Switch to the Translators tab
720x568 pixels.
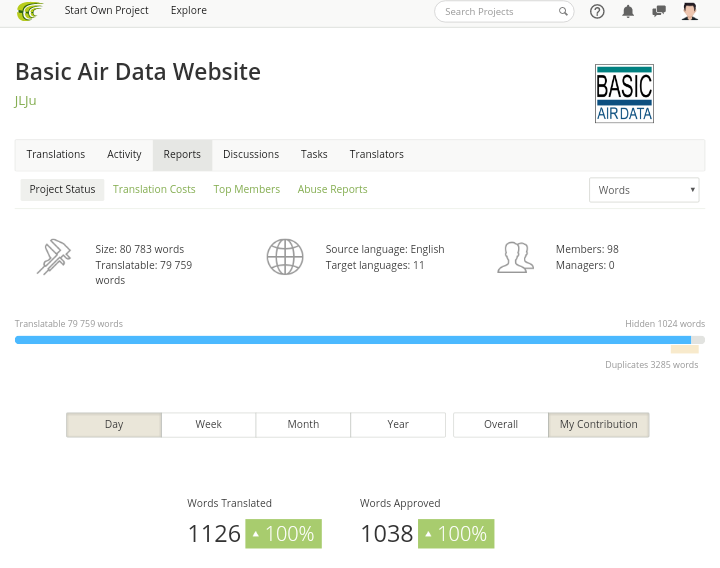(x=377, y=154)
